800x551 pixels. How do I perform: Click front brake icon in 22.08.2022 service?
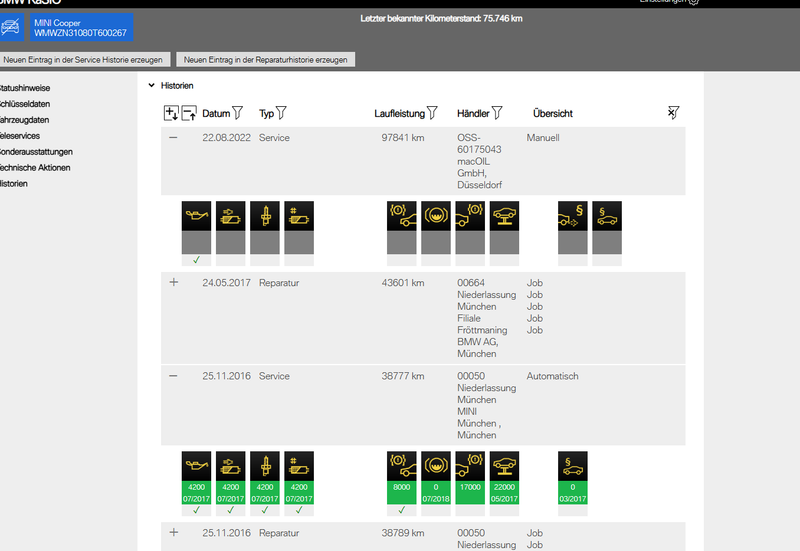point(402,216)
